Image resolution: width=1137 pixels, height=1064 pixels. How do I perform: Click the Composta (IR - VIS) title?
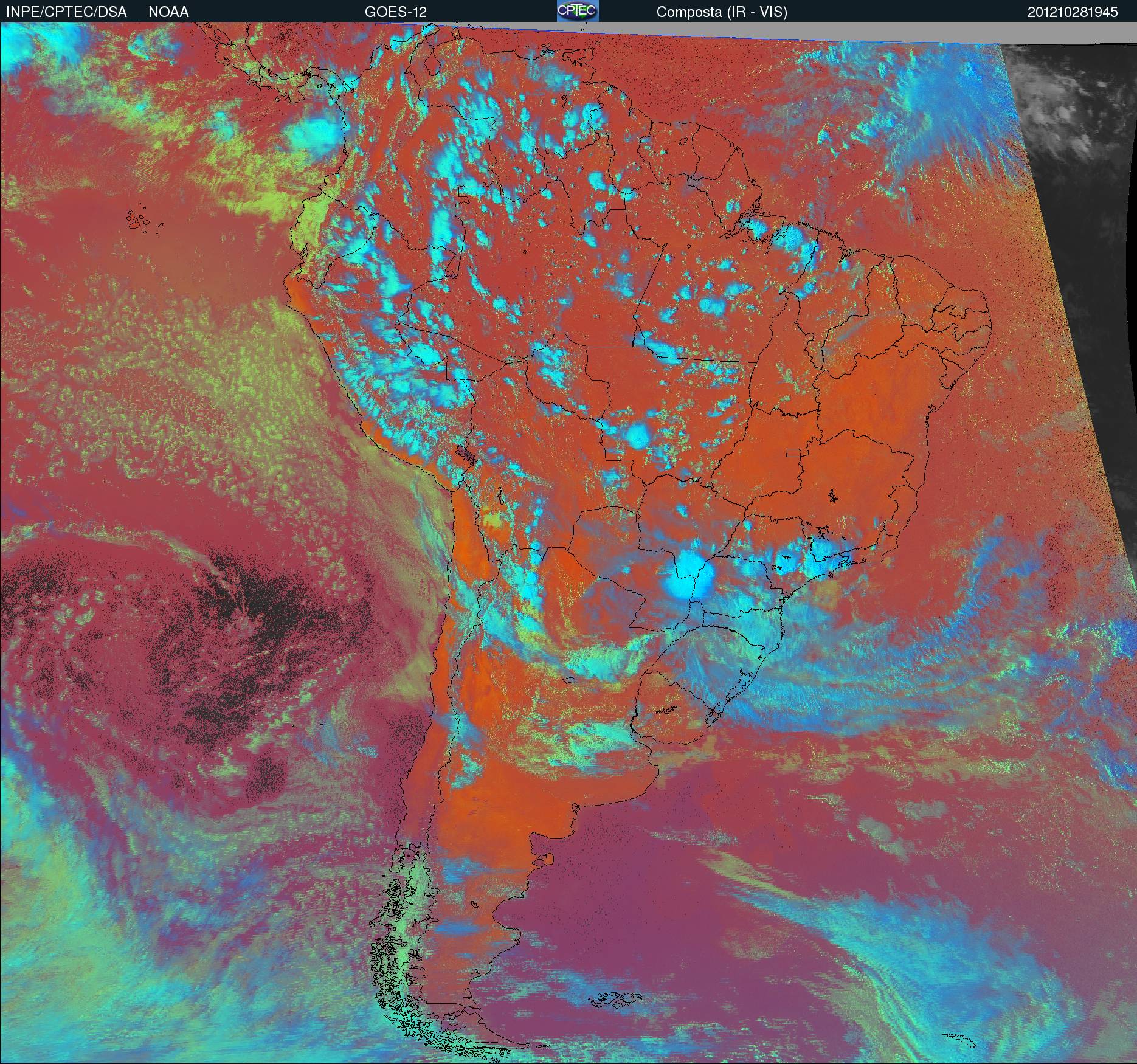click(x=722, y=12)
